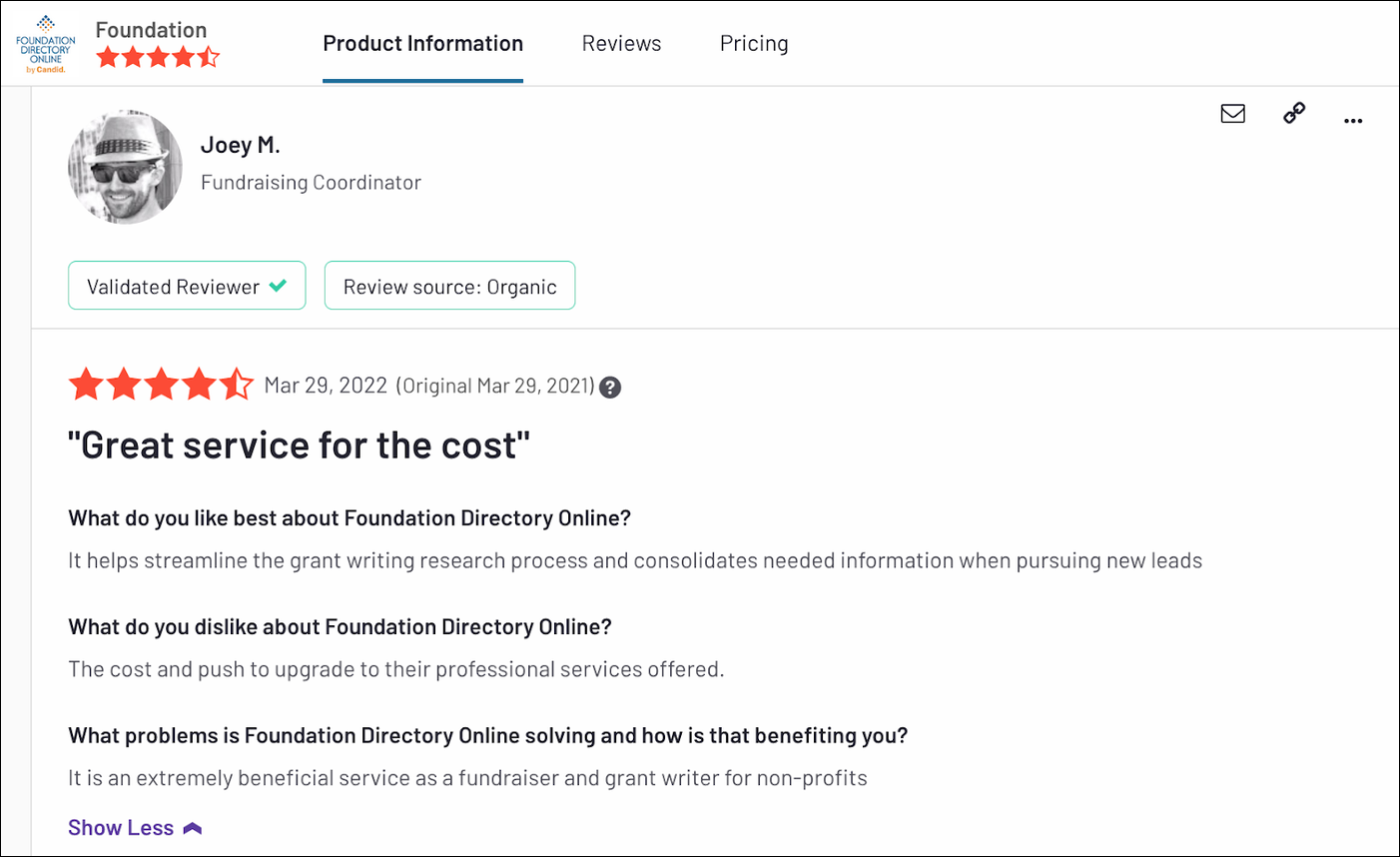Click the Validated Reviewer badge
Image resolution: width=1400 pixels, height=857 pixels.
click(x=187, y=285)
